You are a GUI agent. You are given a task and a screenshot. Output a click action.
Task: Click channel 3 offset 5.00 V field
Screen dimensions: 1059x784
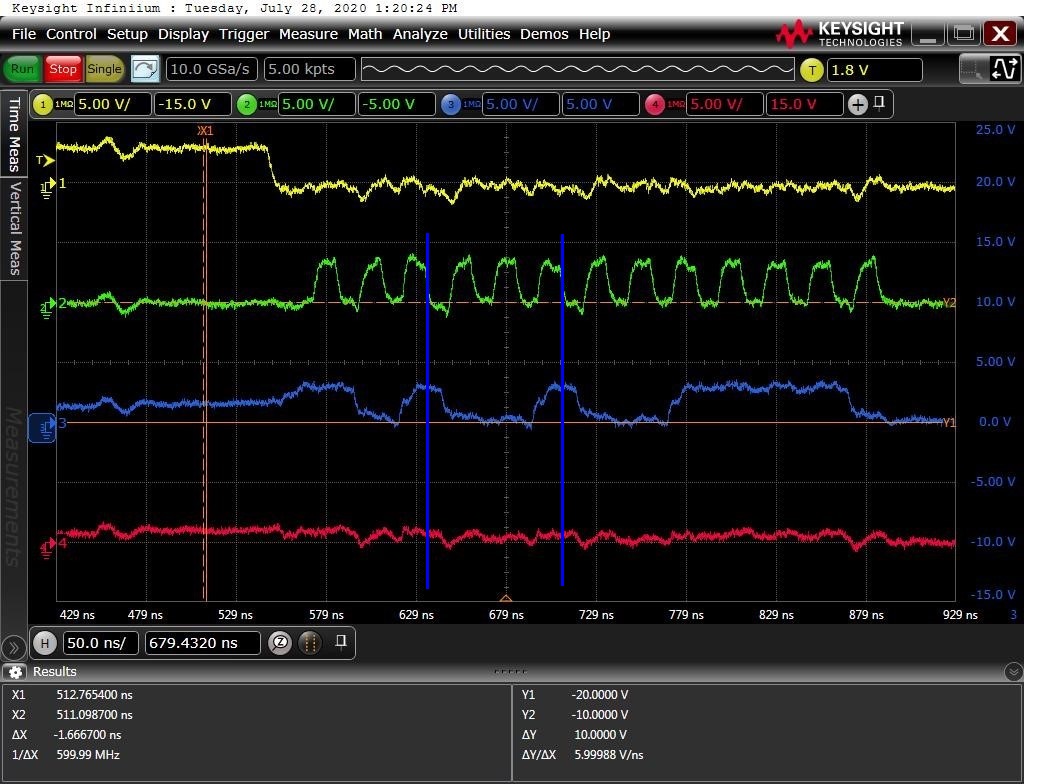(x=600, y=104)
